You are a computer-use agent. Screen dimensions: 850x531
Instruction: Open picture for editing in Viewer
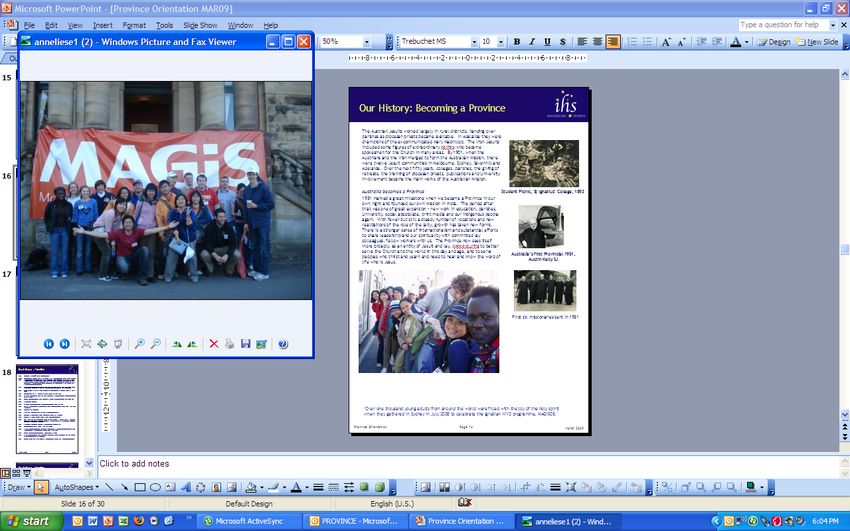point(261,344)
